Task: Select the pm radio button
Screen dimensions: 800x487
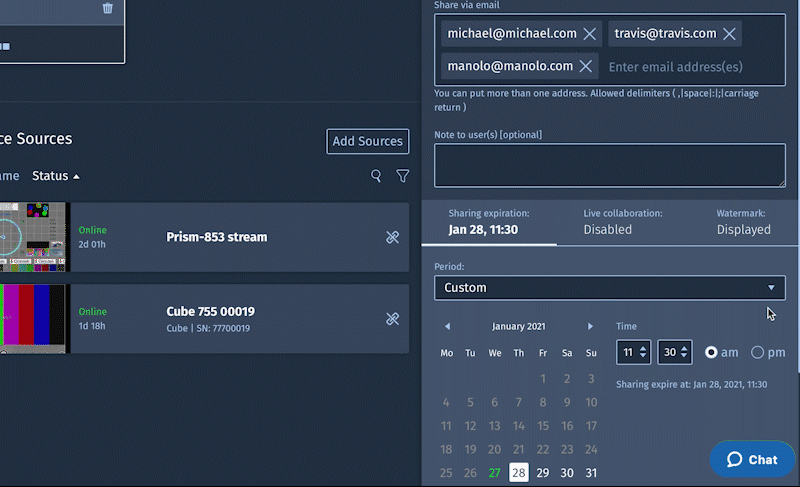Action: [x=757, y=352]
